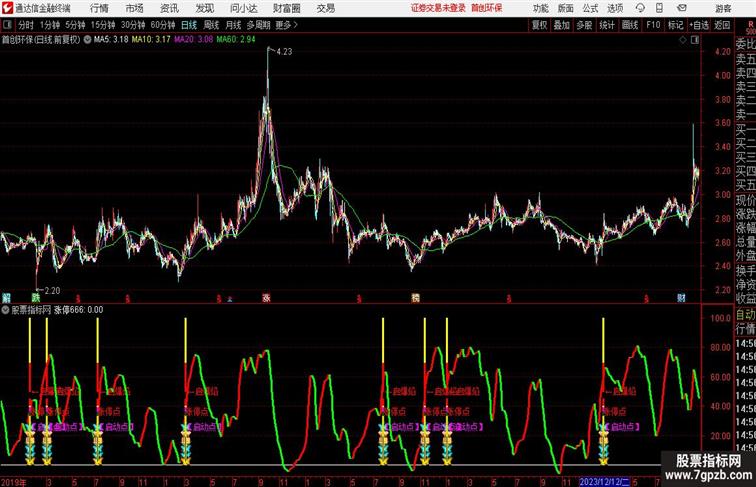
Task: Switch to 5分钟 period
Action: coord(75,25)
